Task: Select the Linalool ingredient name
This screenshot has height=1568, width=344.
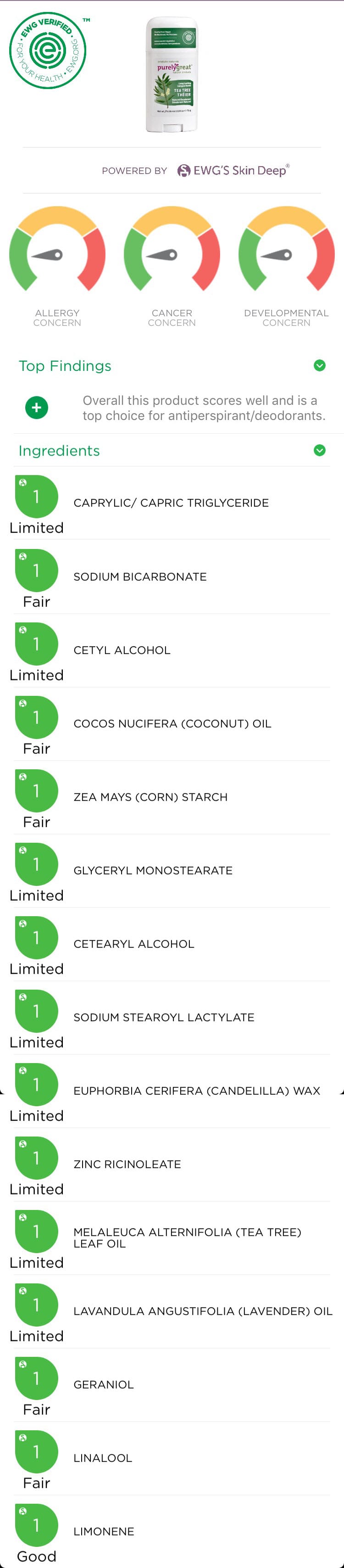Action: click(x=103, y=1458)
